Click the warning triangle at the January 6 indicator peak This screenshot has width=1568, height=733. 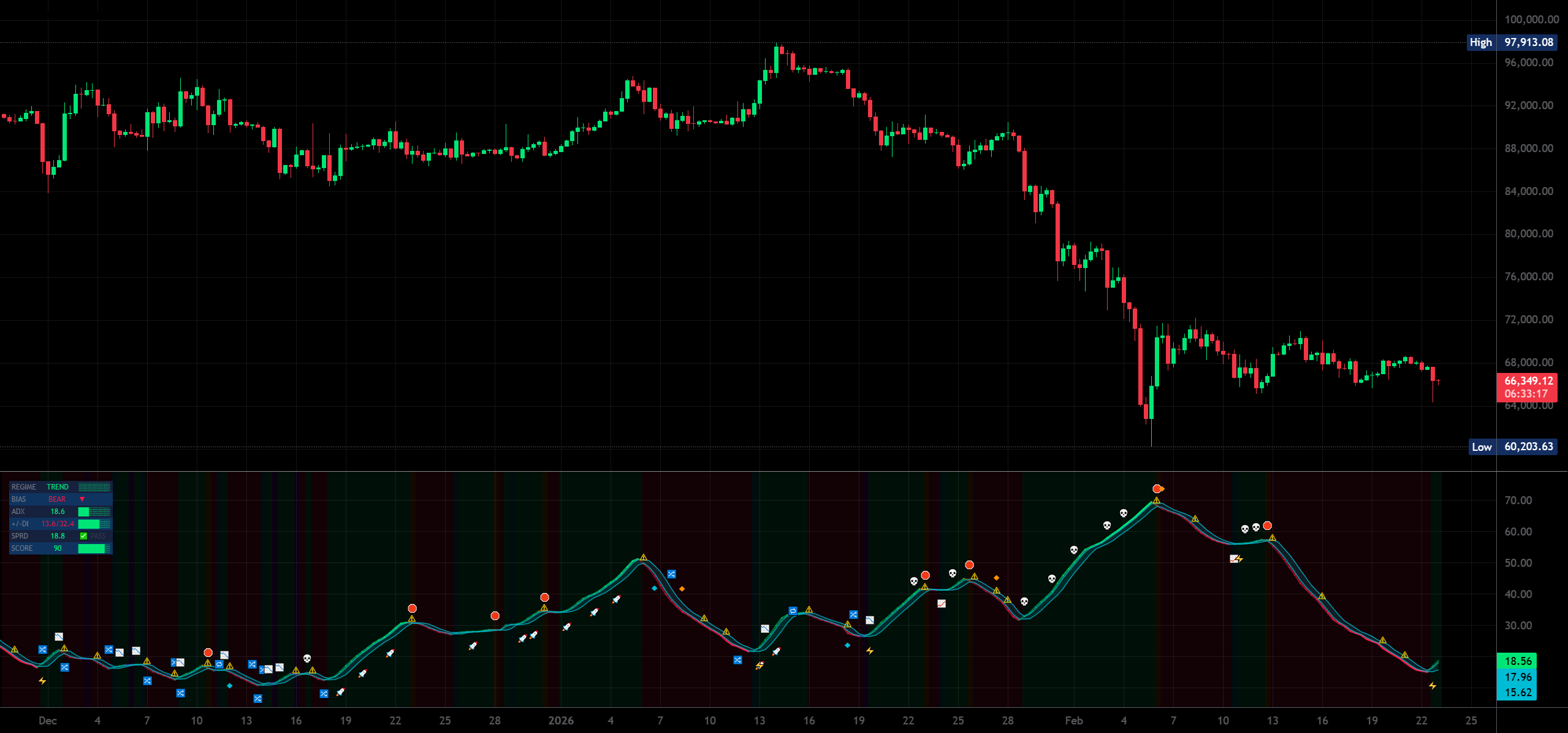643,557
